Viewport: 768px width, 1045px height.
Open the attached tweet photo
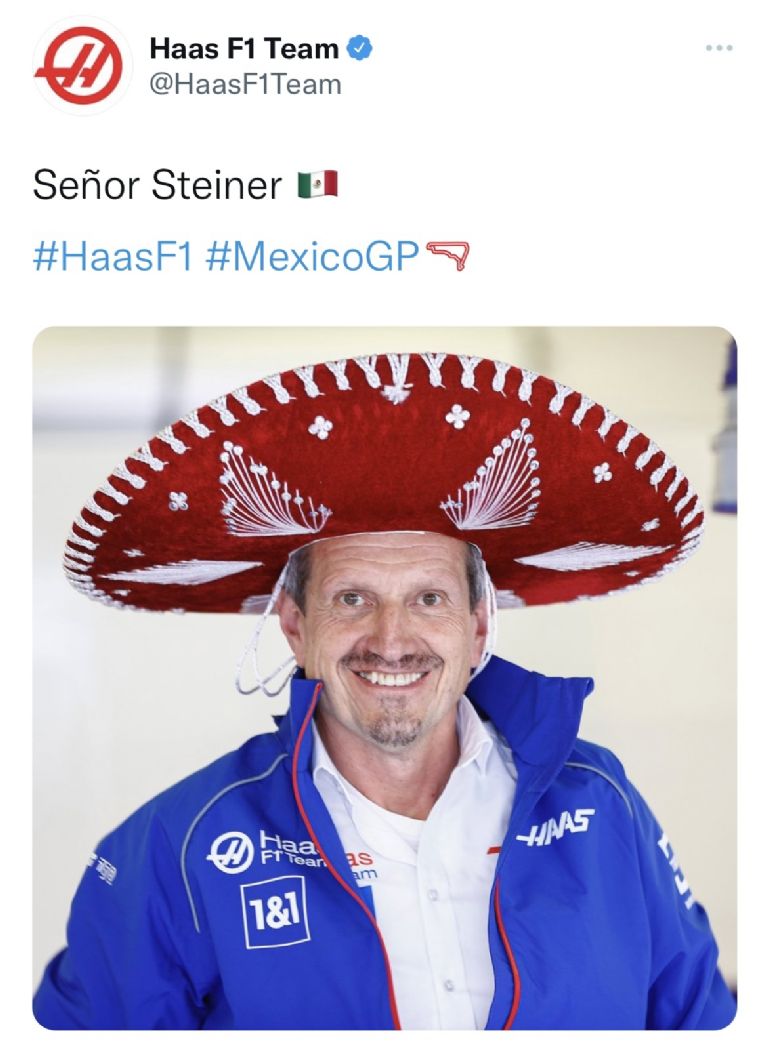pyautogui.click(x=385, y=678)
